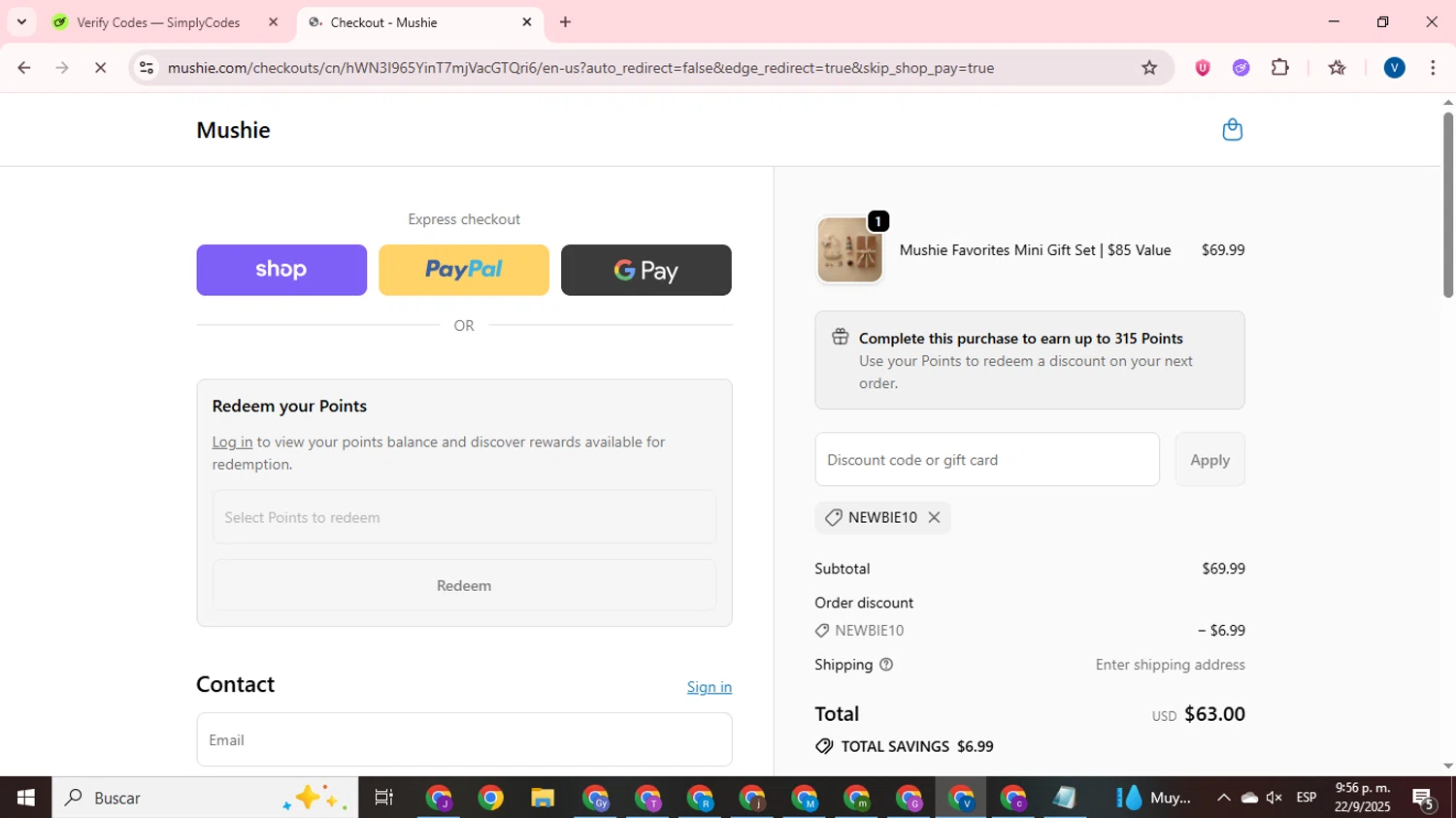Focus the Discount code or gift card field
This screenshot has height=818, width=1456.
pyautogui.click(x=987, y=460)
